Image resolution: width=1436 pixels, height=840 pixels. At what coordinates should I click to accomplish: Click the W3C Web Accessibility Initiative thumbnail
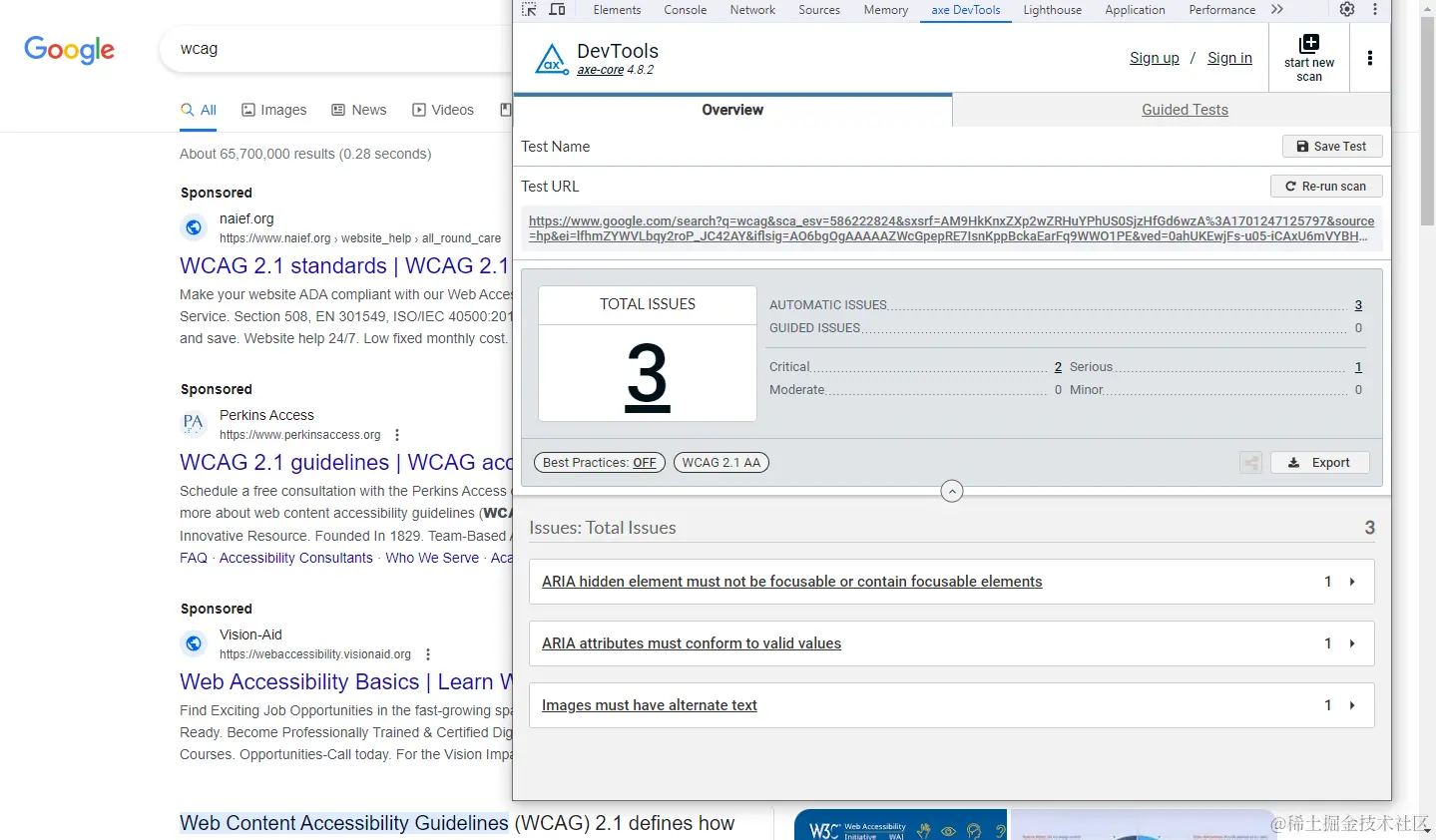click(x=900, y=825)
